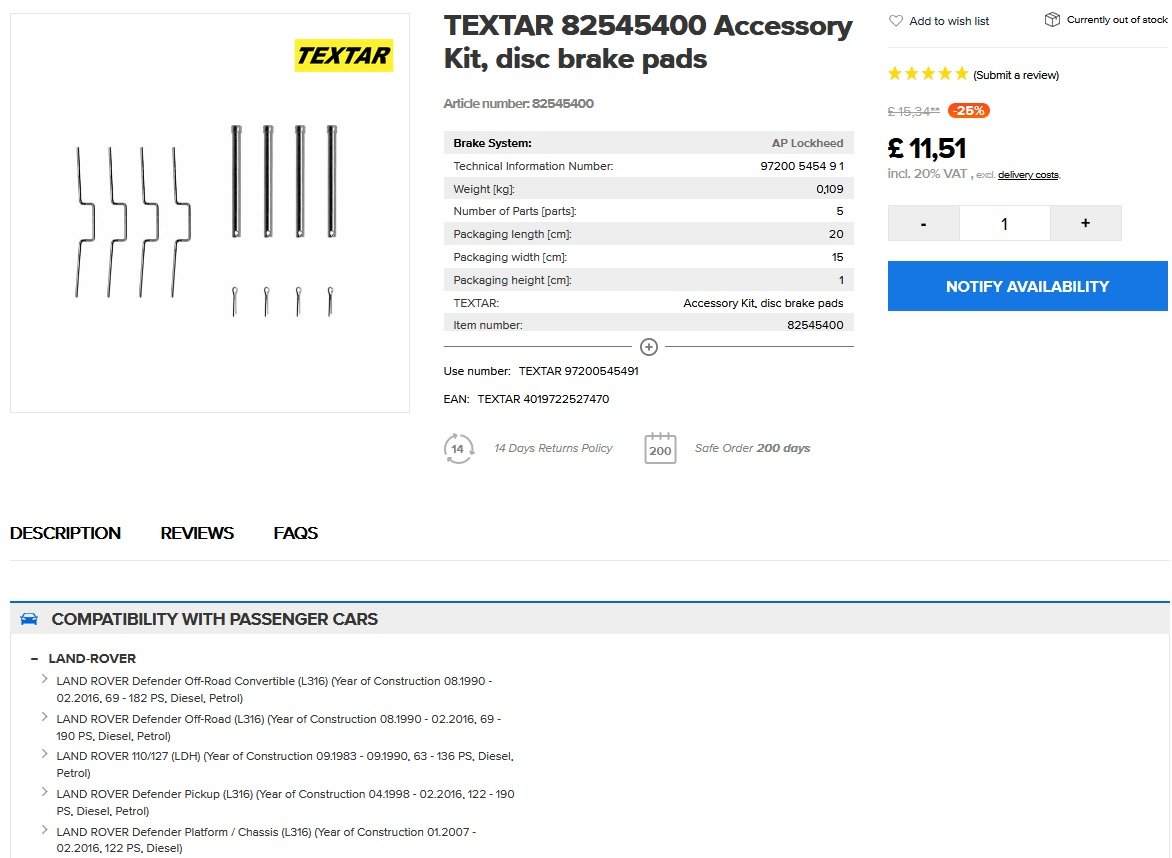This screenshot has height=858, width=1172.
Task: Open the FAQs tab
Action: pos(296,533)
